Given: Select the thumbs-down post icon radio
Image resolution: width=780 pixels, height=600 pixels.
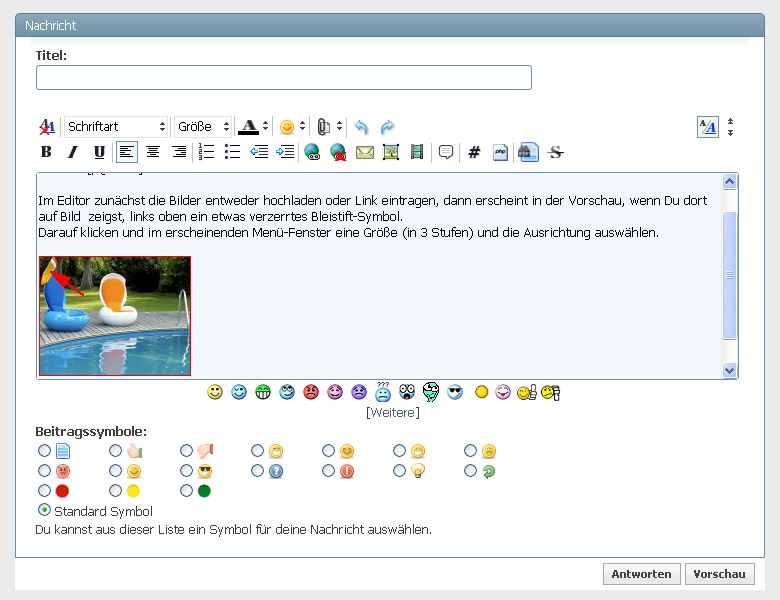Looking at the screenshot, I should tap(187, 451).
